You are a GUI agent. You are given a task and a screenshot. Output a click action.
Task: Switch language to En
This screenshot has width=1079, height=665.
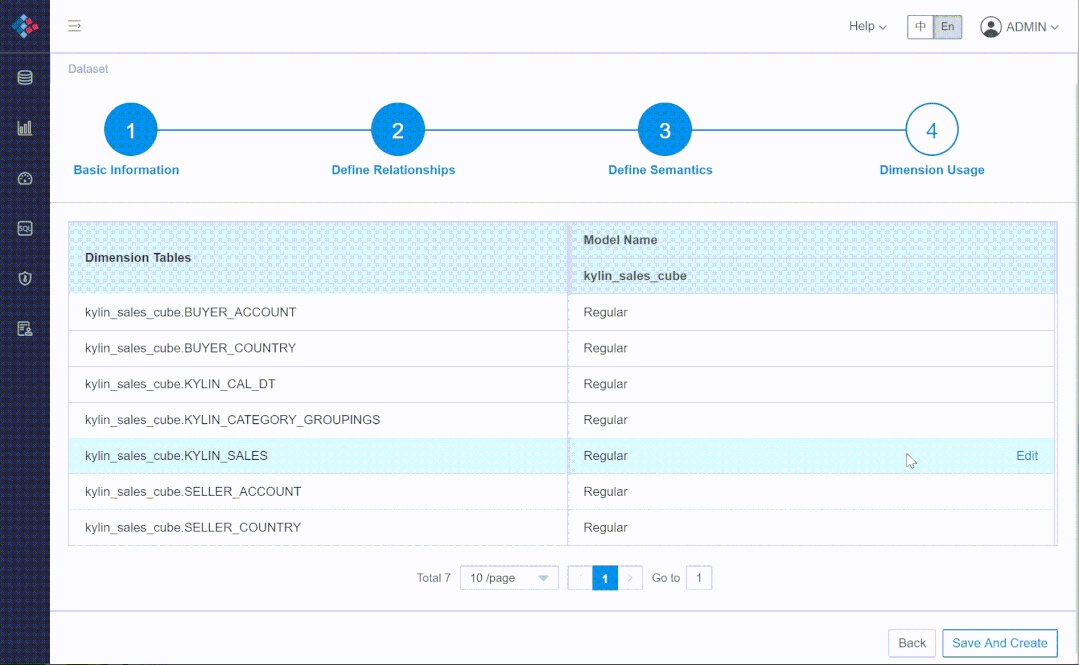pos(948,27)
